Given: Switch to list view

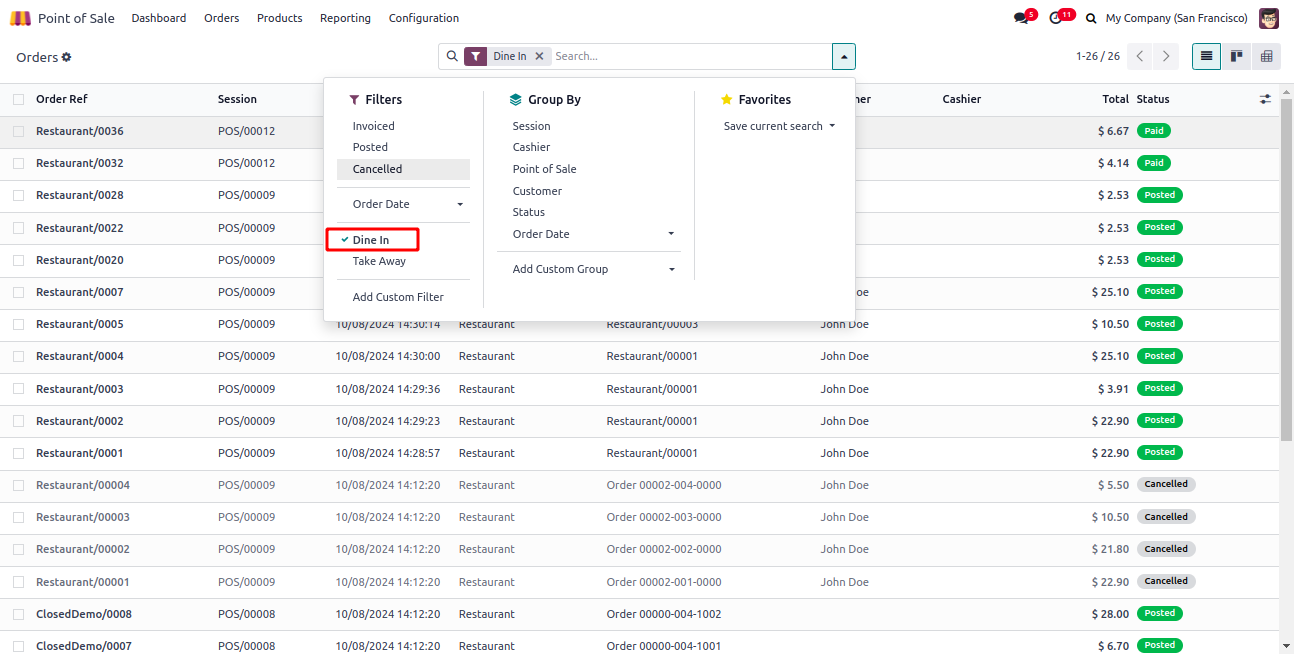Looking at the screenshot, I should 1207,56.
